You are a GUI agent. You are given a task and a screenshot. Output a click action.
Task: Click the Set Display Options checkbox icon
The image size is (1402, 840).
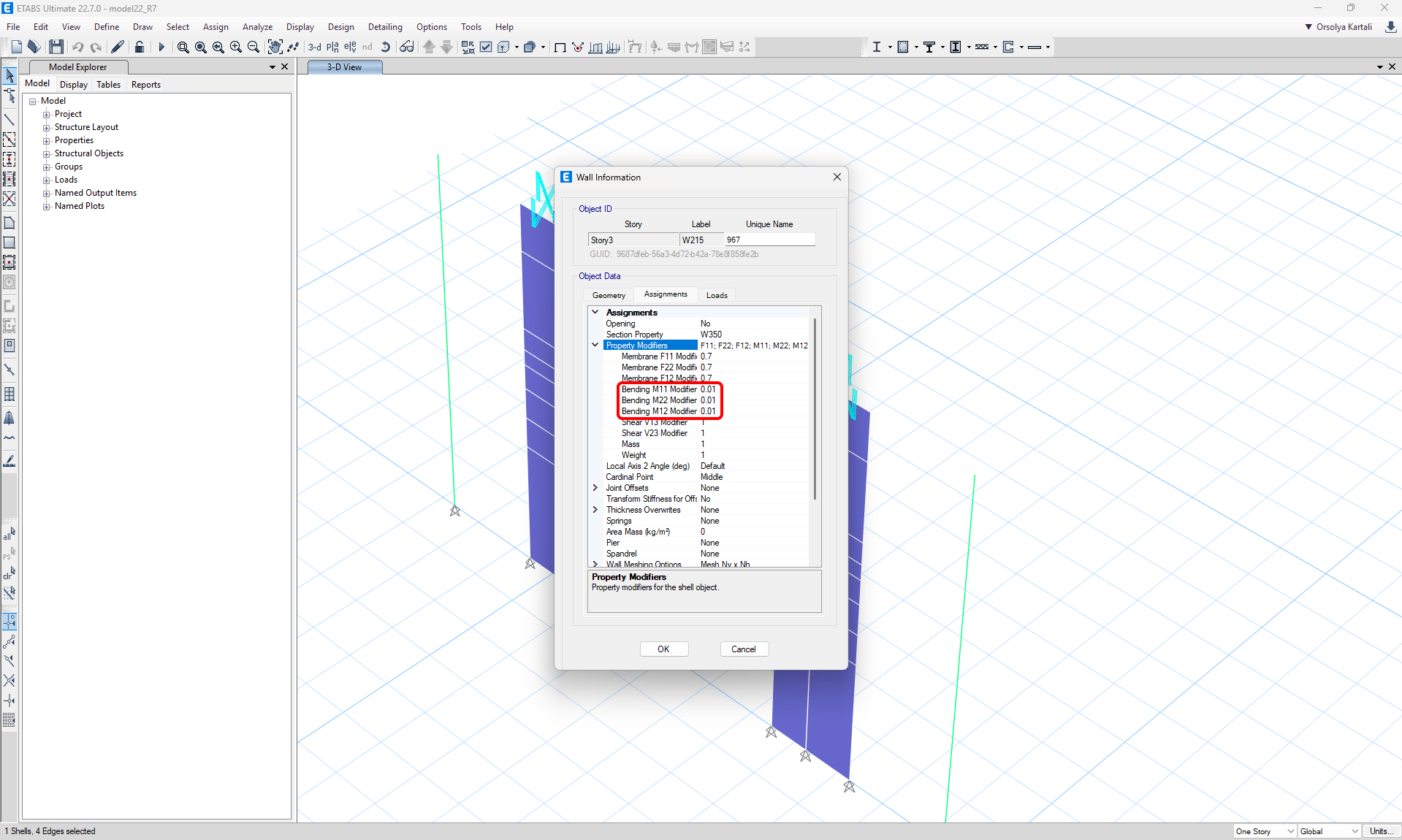[x=486, y=47]
